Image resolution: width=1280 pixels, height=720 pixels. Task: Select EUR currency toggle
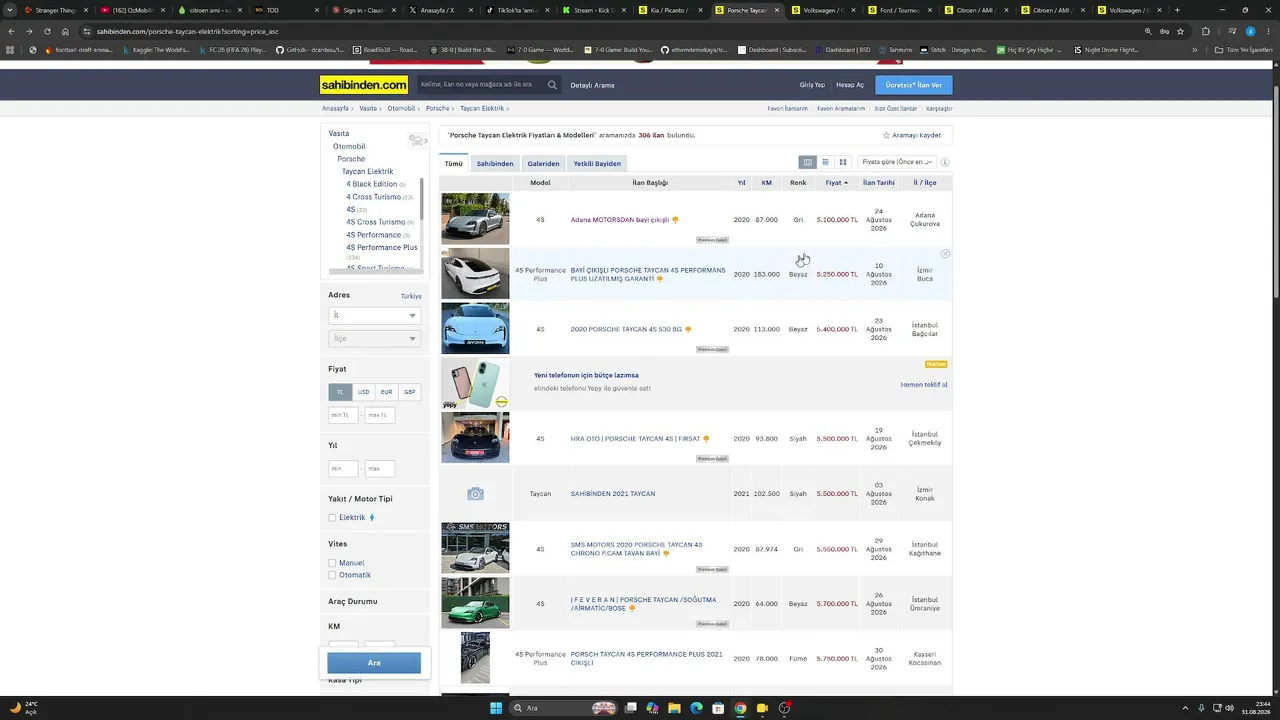coord(386,392)
